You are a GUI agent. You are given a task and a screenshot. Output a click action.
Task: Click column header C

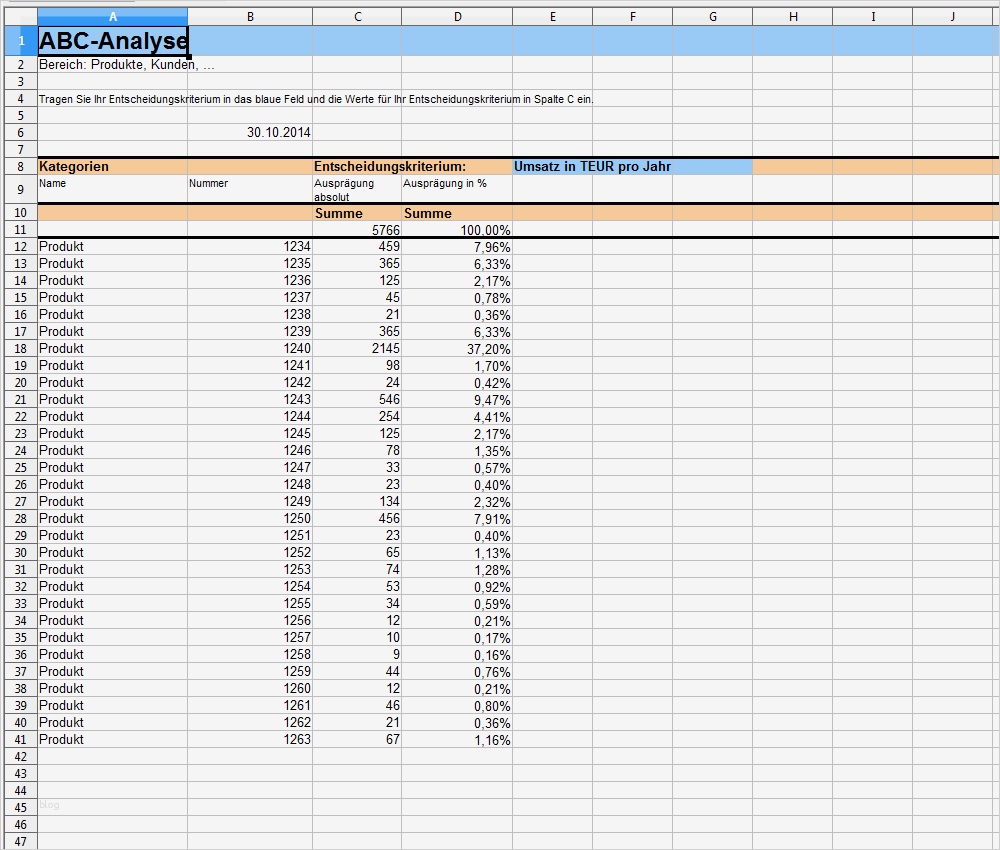pos(357,17)
